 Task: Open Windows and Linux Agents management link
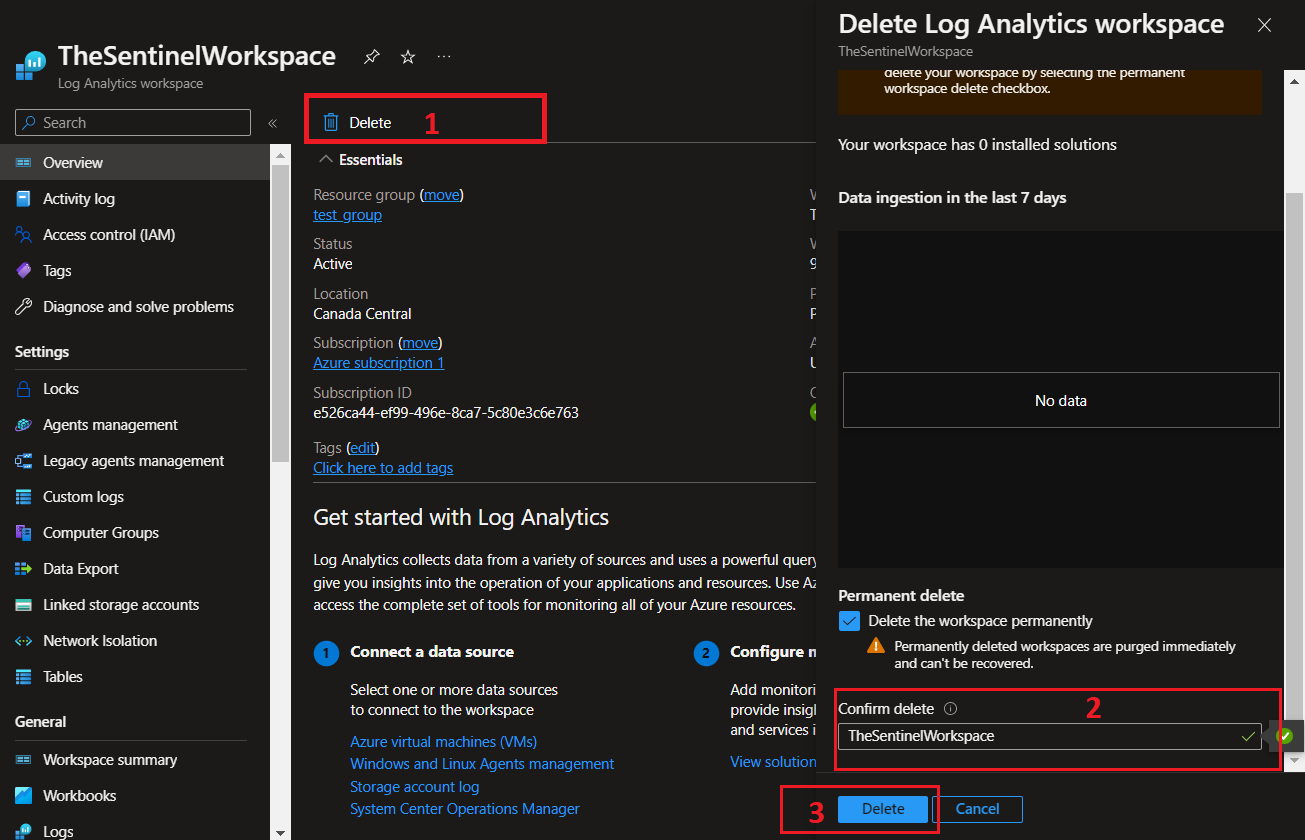coord(482,764)
